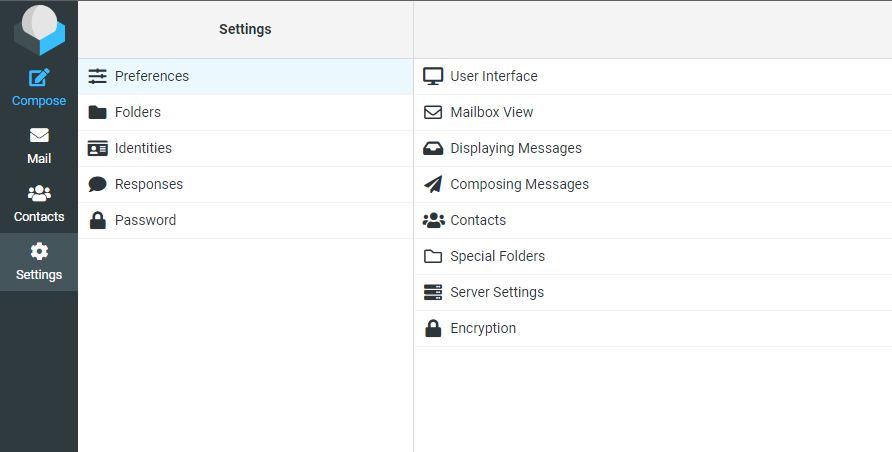Click the Contacts people icon in sidebar
Viewport: 892px width, 452px height.
coord(39,193)
